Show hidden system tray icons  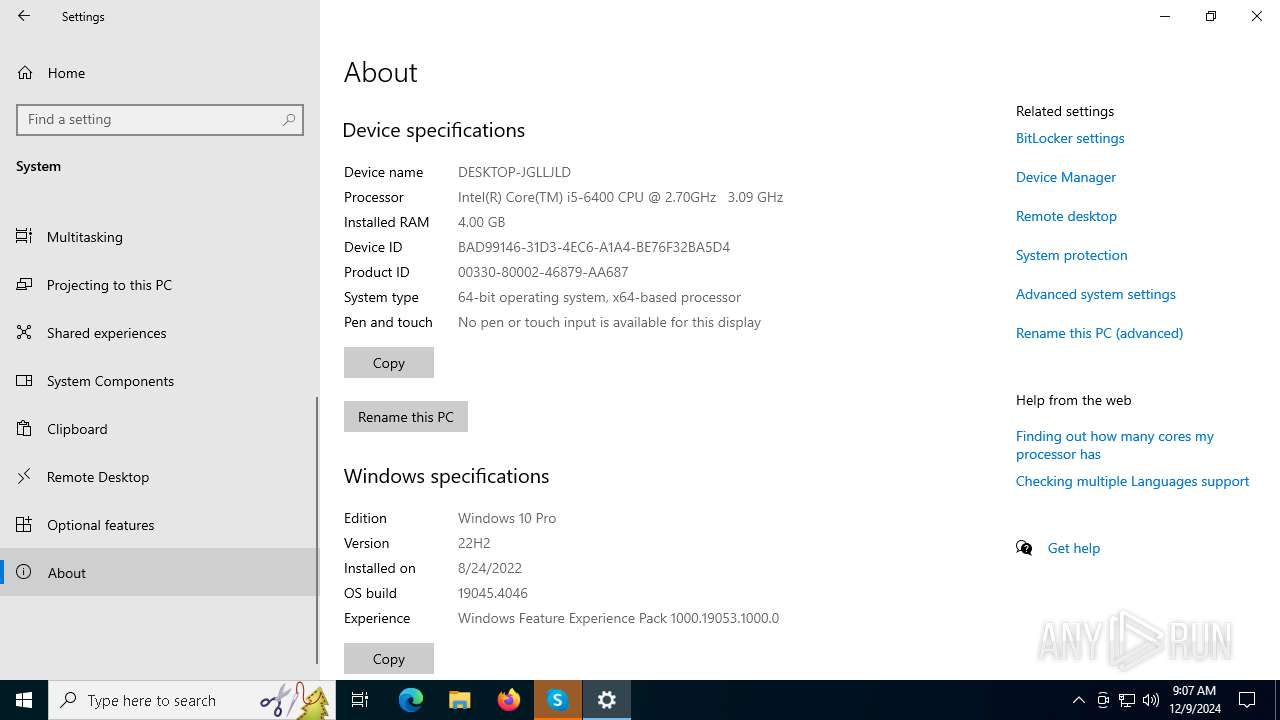click(1079, 700)
